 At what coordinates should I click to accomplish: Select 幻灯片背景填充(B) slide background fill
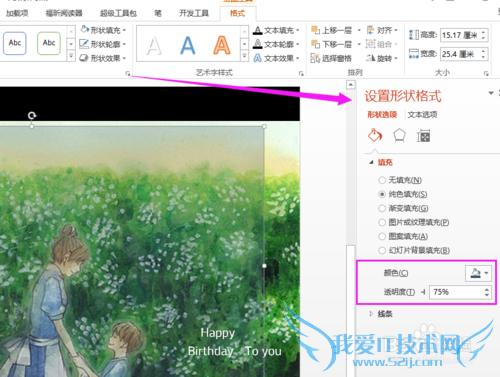(x=414, y=250)
